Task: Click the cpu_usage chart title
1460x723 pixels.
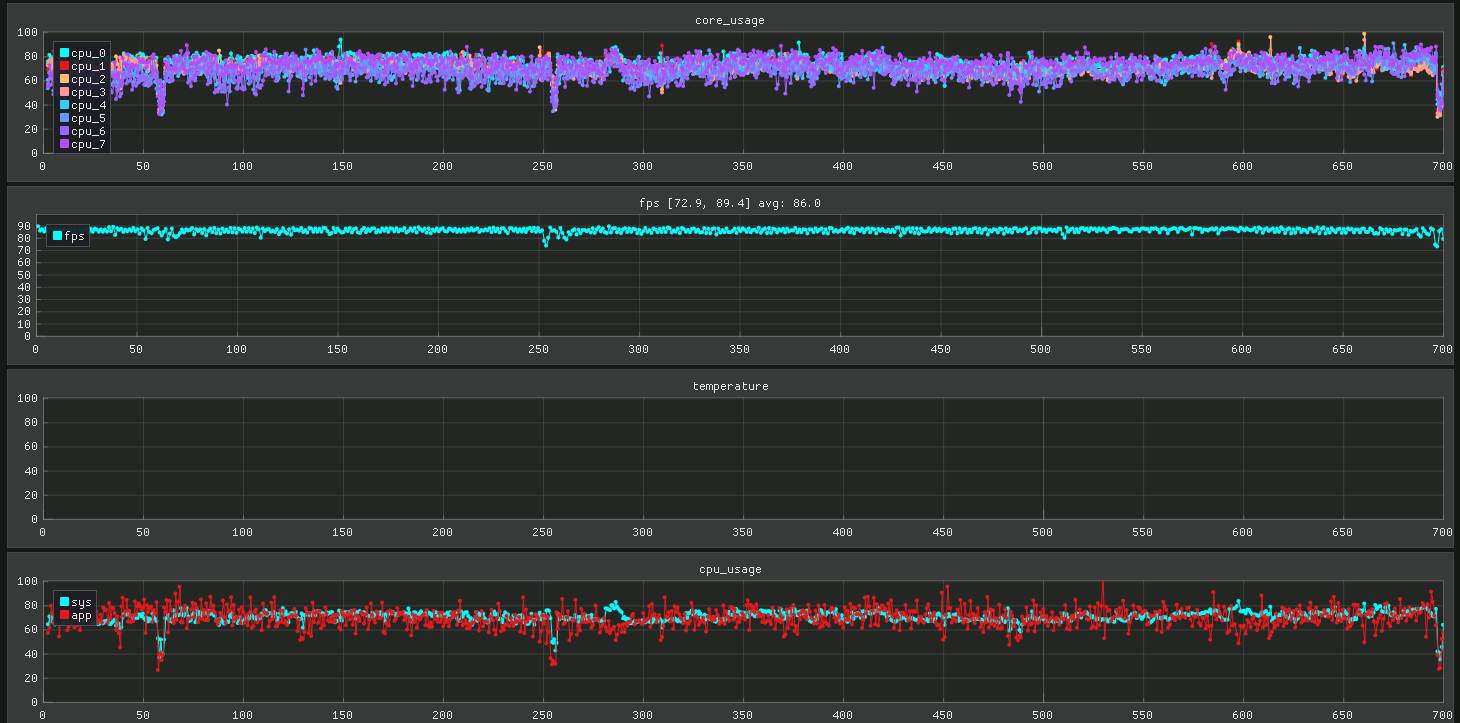Action: click(x=730, y=569)
